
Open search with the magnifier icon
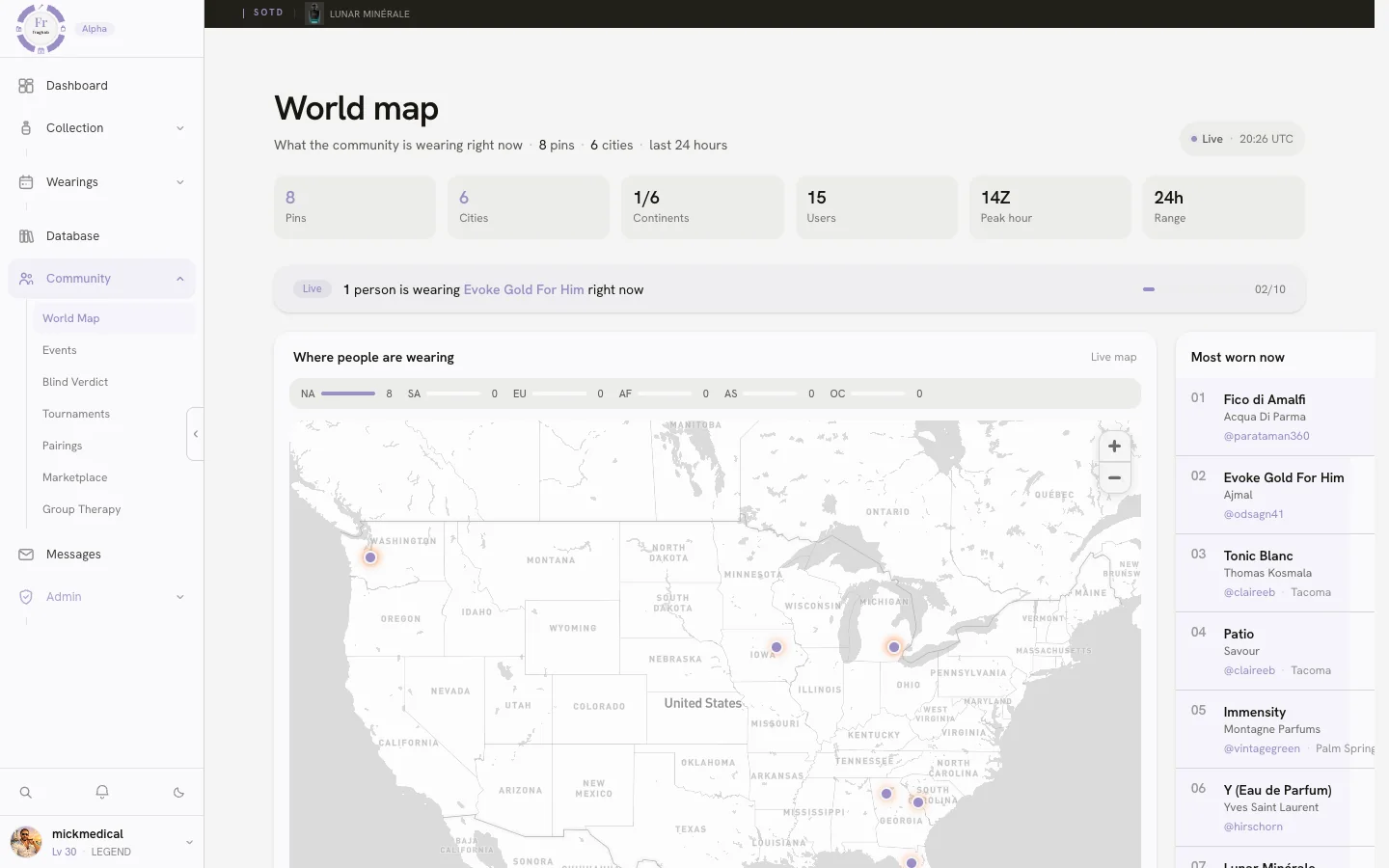coord(26,793)
